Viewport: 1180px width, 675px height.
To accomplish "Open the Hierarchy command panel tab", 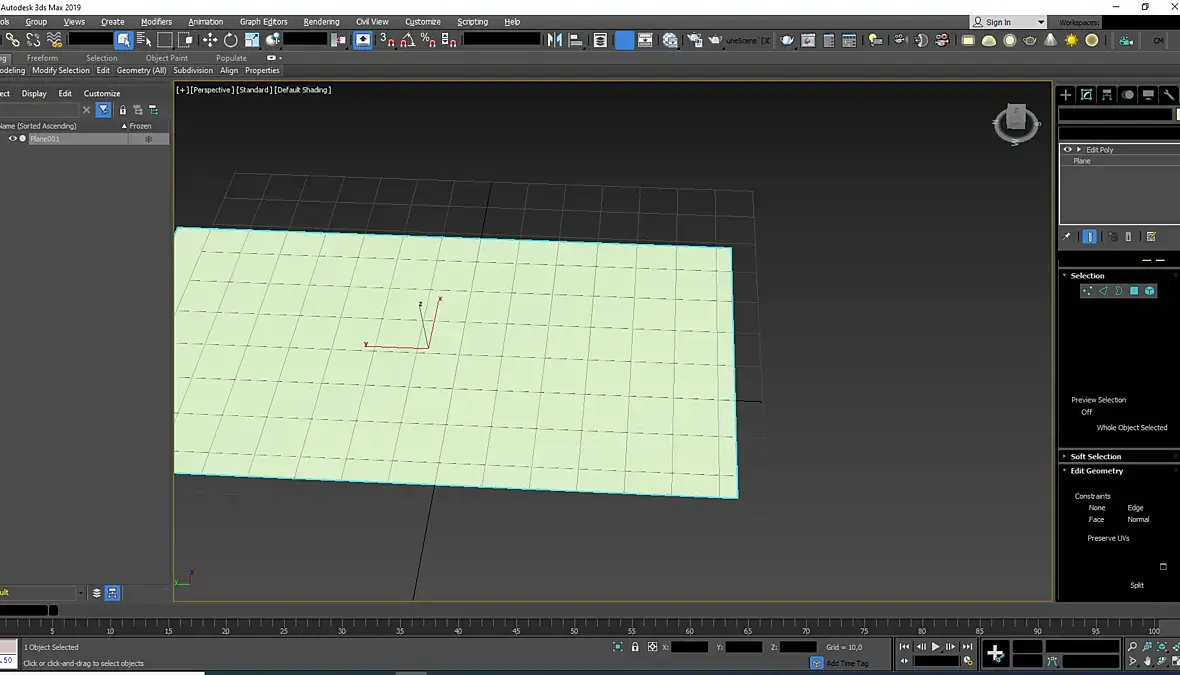I will click(x=1107, y=95).
